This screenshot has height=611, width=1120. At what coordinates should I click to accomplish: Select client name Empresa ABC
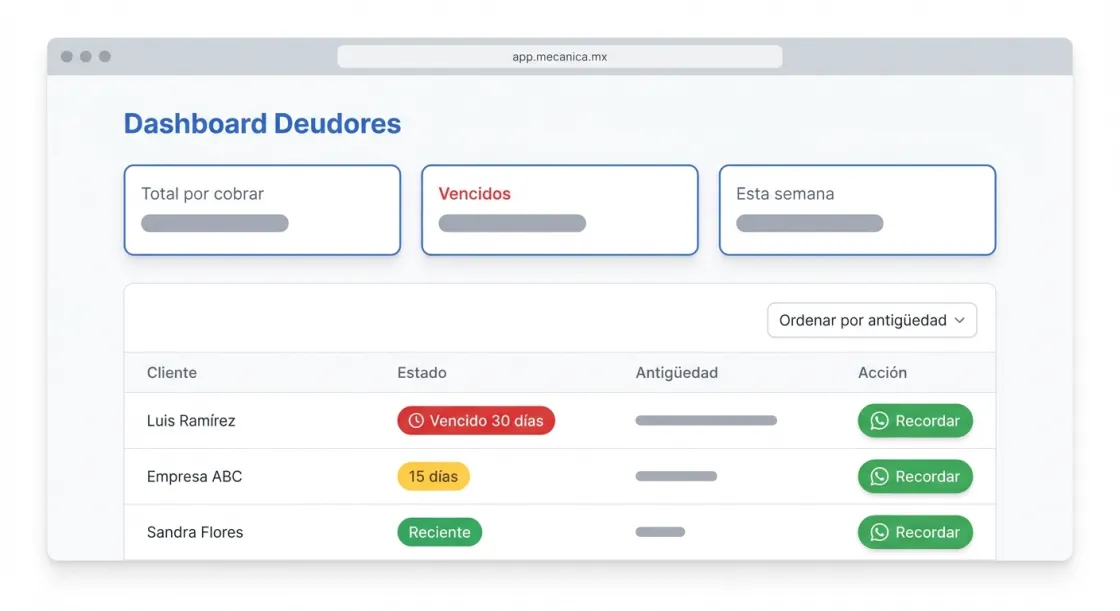pyautogui.click(x=194, y=477)
